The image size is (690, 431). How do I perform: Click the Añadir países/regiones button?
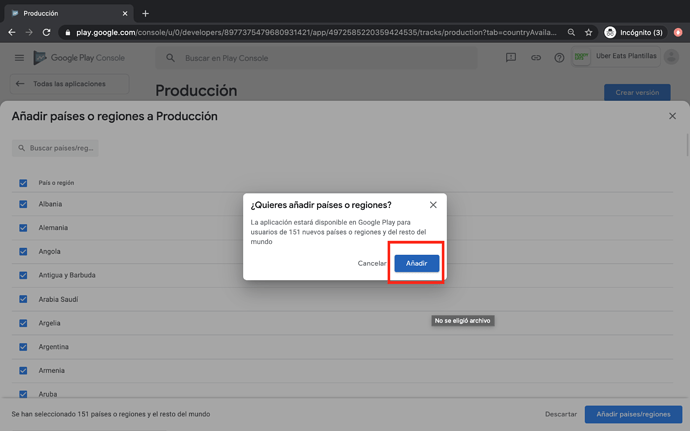coord(633,414)
